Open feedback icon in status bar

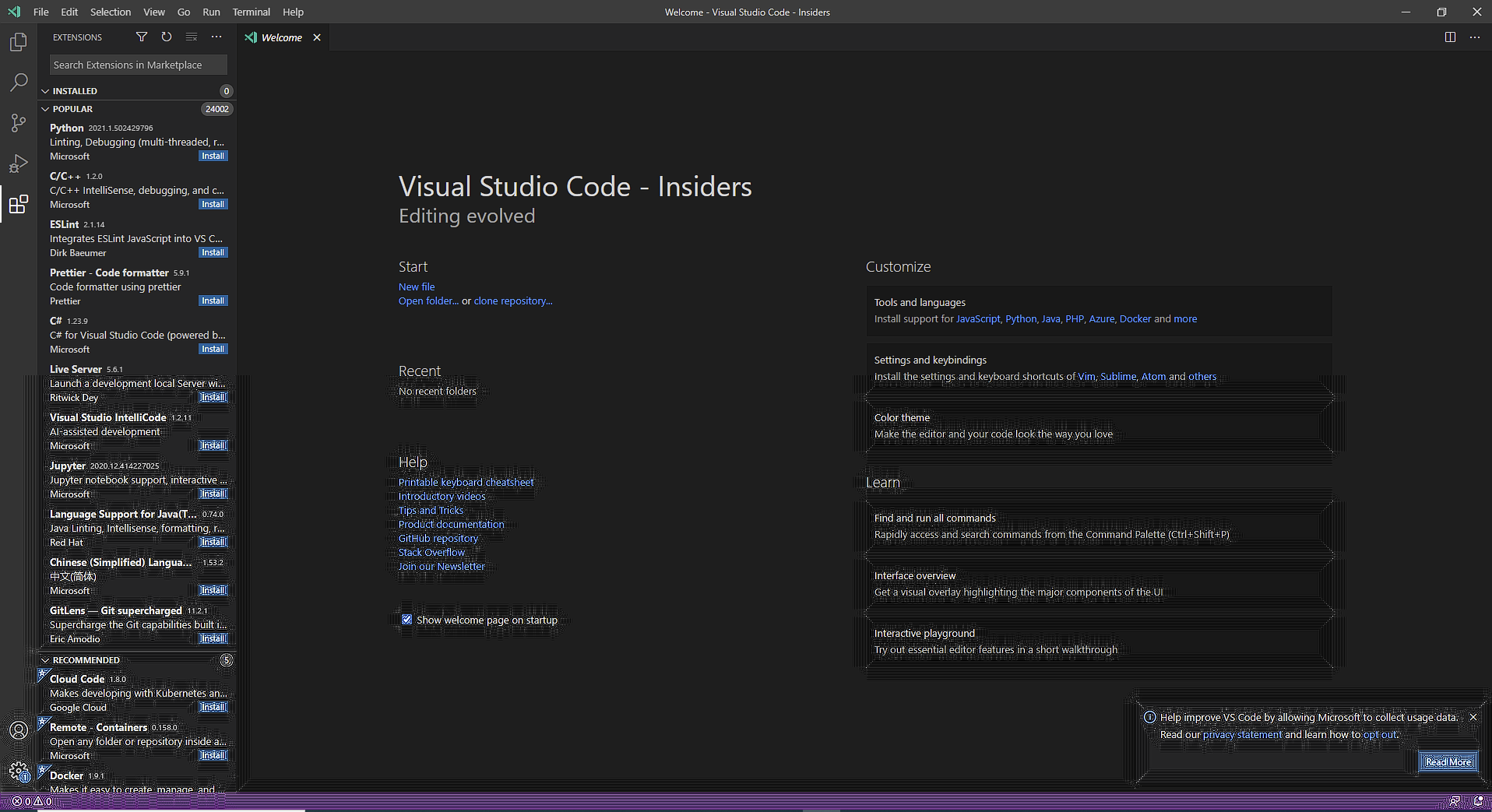(1454, 801)
